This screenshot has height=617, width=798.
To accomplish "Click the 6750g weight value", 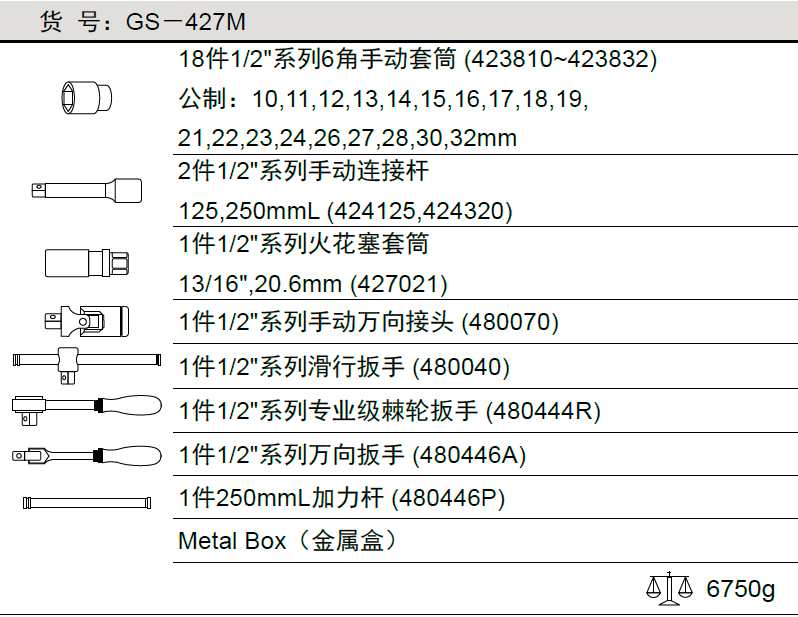I will 740,589.
